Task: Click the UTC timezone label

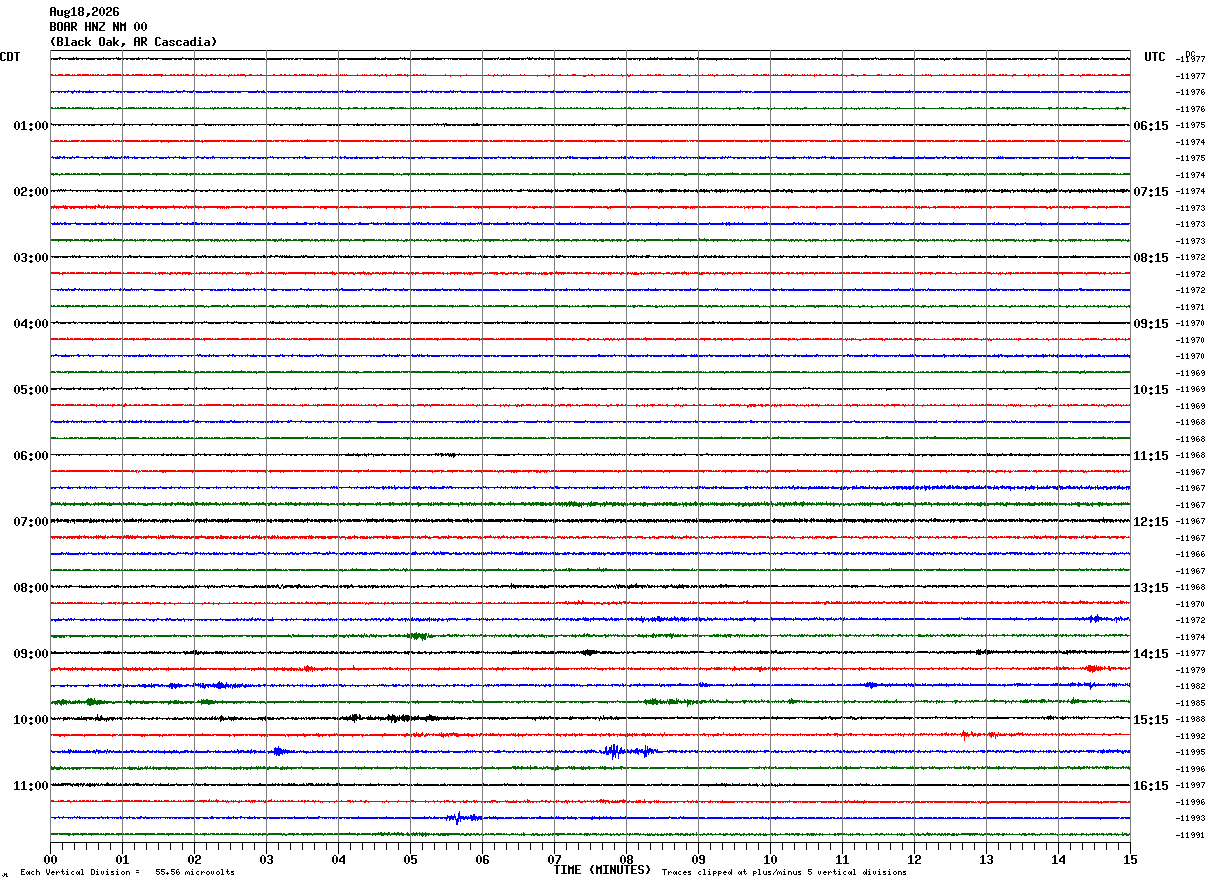Action: [1155, 57]
